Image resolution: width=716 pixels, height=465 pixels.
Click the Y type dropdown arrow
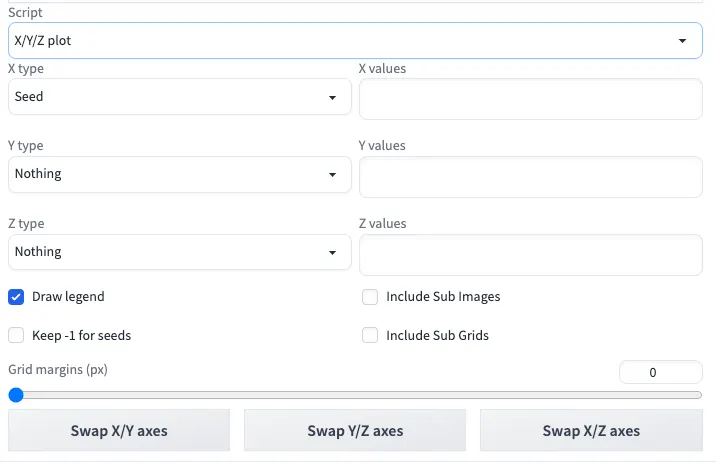[332, 175]
